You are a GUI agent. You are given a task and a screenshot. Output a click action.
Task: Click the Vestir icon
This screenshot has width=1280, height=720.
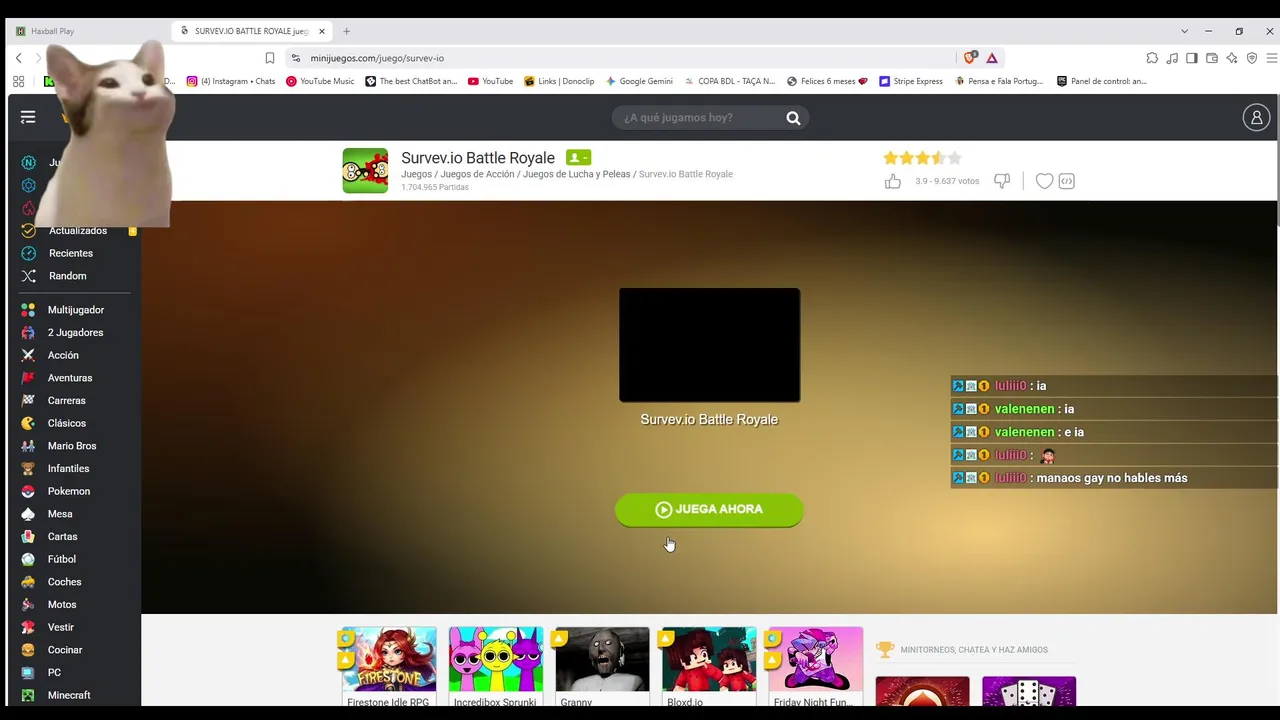[28, 627]
